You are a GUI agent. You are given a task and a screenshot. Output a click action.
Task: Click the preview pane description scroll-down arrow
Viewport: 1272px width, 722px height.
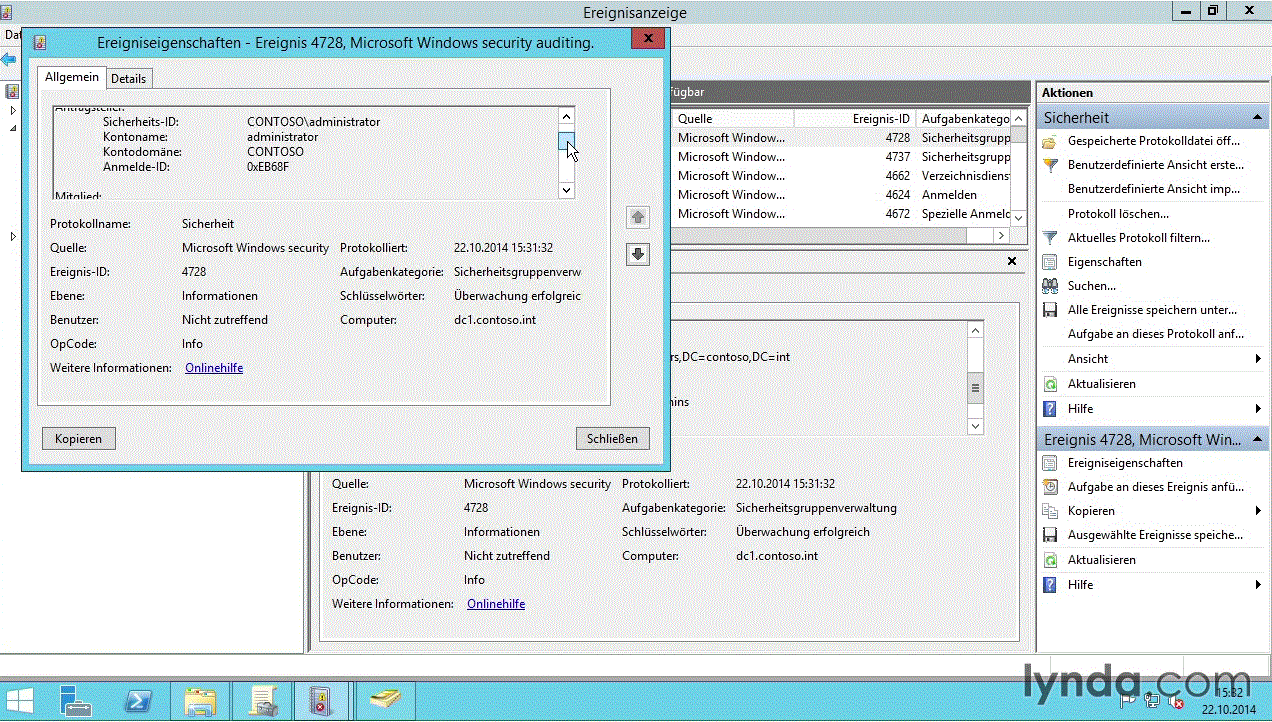(x=976, y=426)
